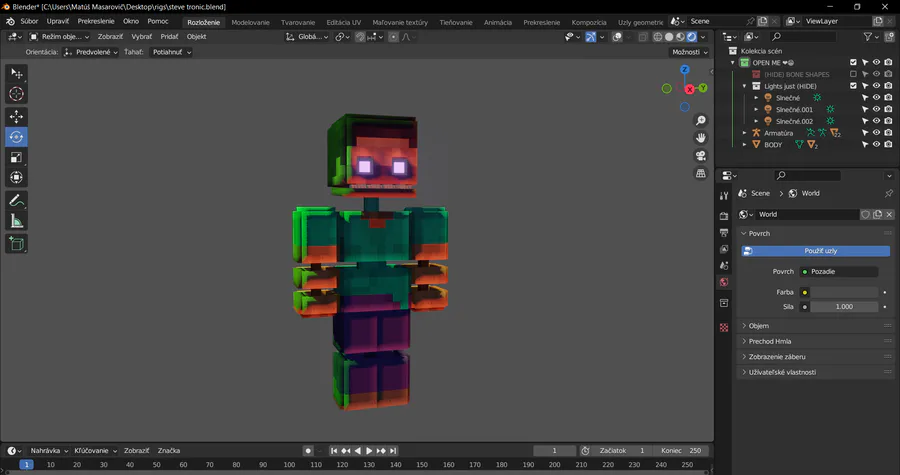
Task: Open the Prekreslenie menu in top bar
Action: point(96,21)
